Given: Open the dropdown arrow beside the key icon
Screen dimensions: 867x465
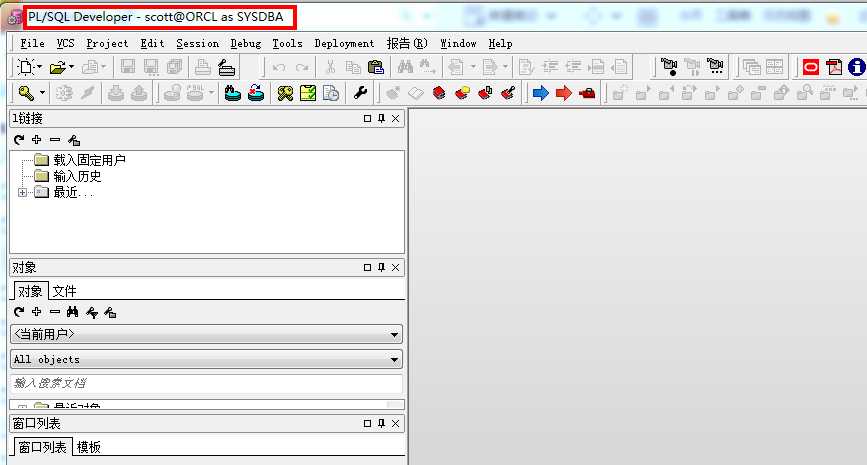Looking at the screenshot, I should point(42,93).
